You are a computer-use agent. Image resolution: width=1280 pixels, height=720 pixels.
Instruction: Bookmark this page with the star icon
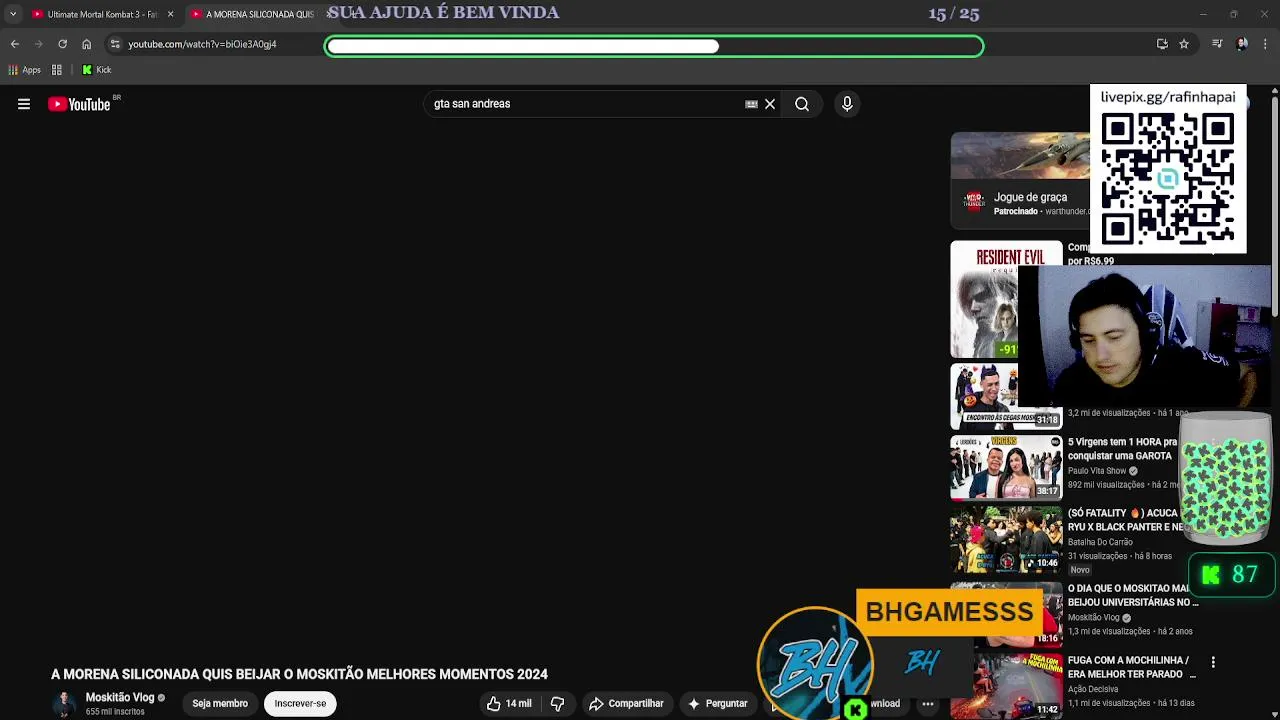pyautogui.click(x=1184, y=44)
